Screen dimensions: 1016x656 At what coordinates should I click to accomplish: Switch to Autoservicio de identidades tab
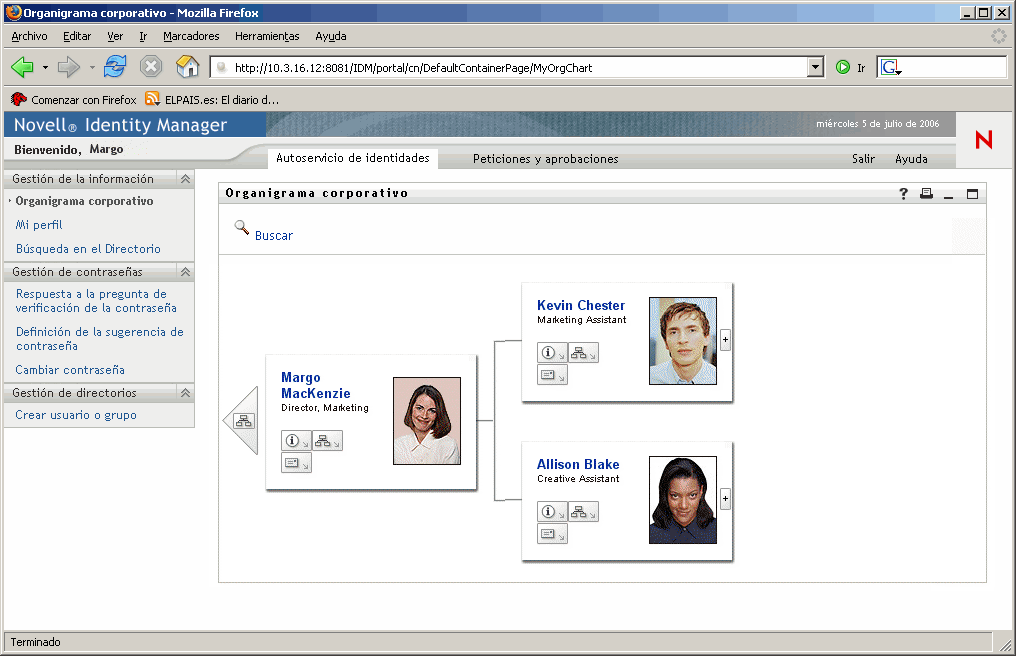352,158
